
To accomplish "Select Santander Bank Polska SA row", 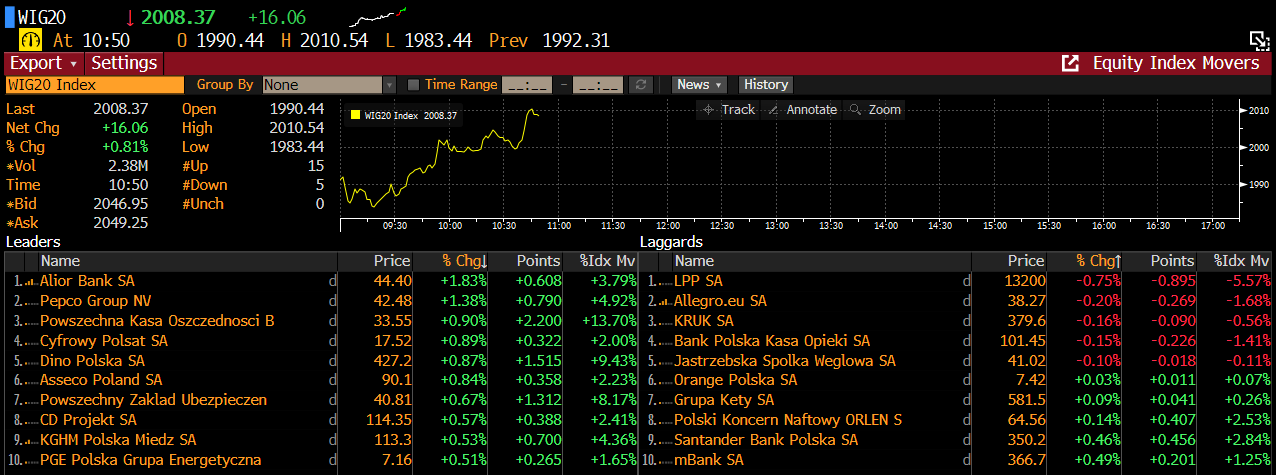I will pyautogui.click(x=956, y=440).
